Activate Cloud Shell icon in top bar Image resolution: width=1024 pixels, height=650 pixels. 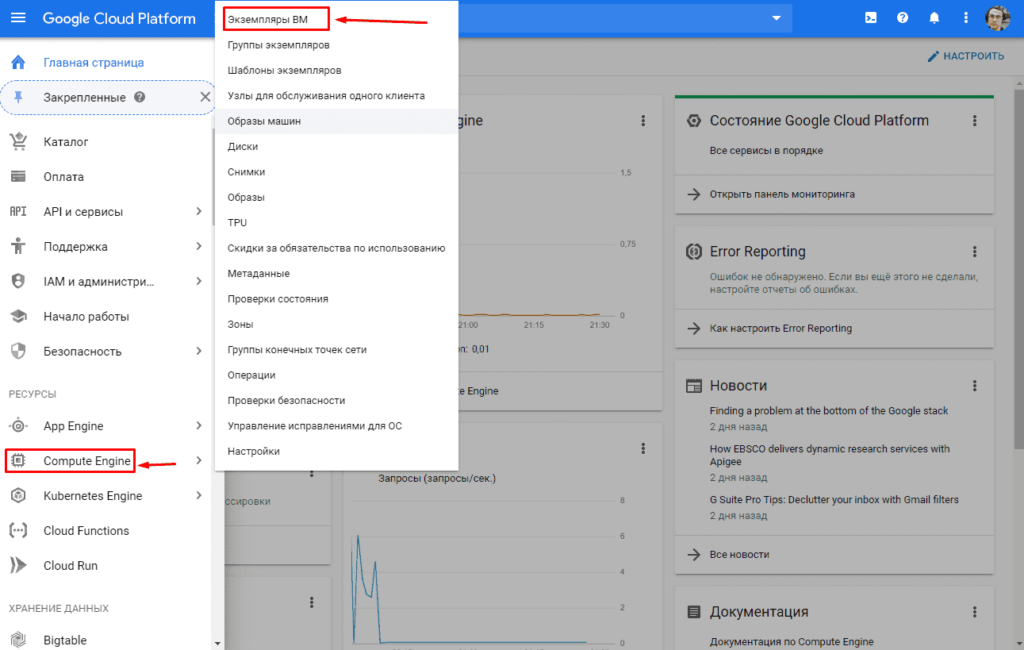coord(872,18)
